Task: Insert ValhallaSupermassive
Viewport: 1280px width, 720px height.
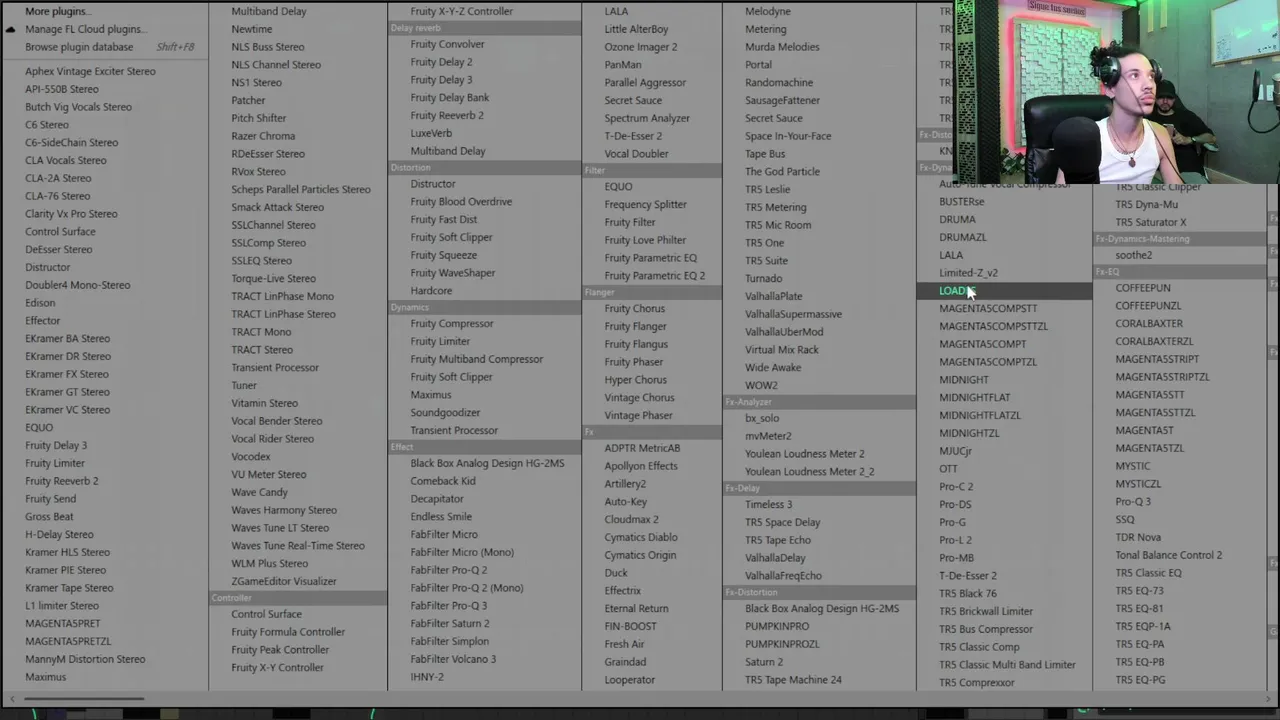Action: (793, 314)
